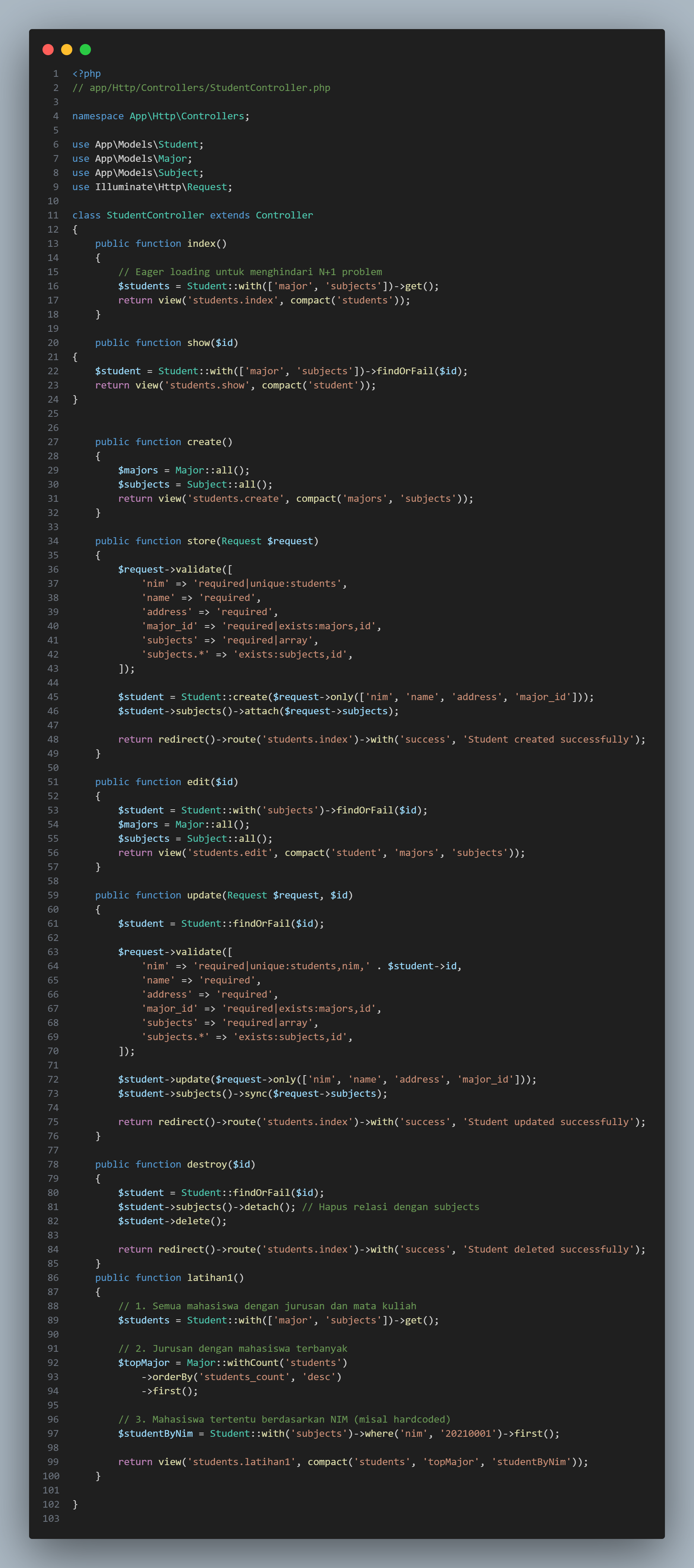The height and width of the screenshot is (1568, 694).
Task: Click the 'required|unique:students' validation string
Action: click(268, 584)
